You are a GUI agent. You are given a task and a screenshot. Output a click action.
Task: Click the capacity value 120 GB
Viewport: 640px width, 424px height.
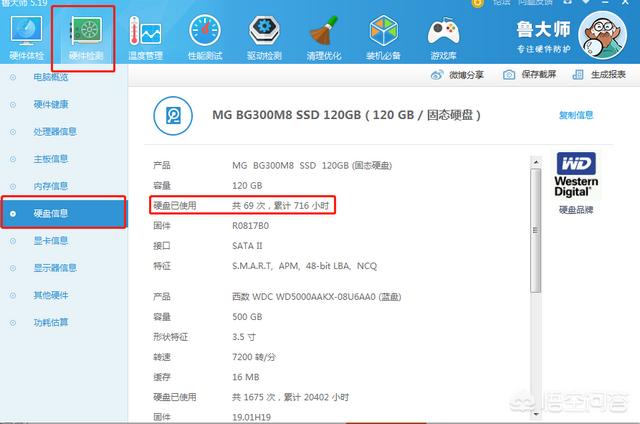click(247, 186)
